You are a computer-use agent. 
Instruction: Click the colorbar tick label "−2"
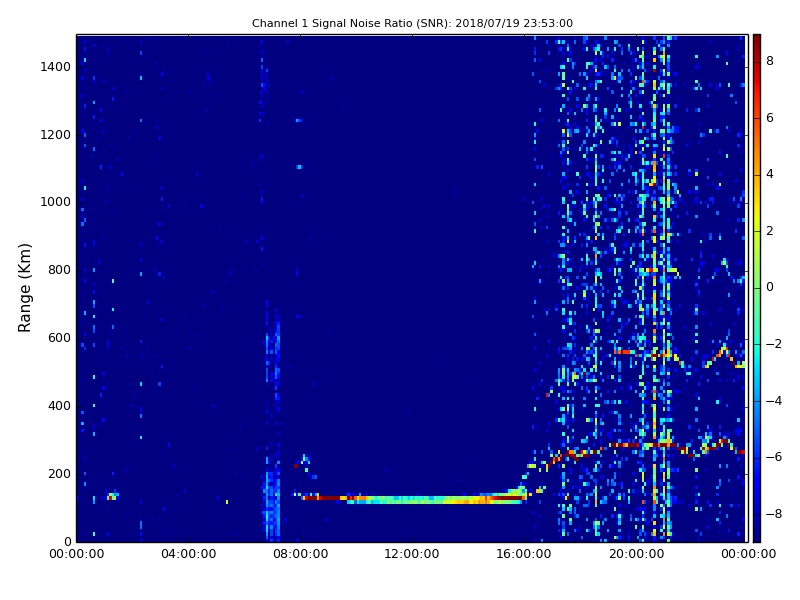pos(774,344)
